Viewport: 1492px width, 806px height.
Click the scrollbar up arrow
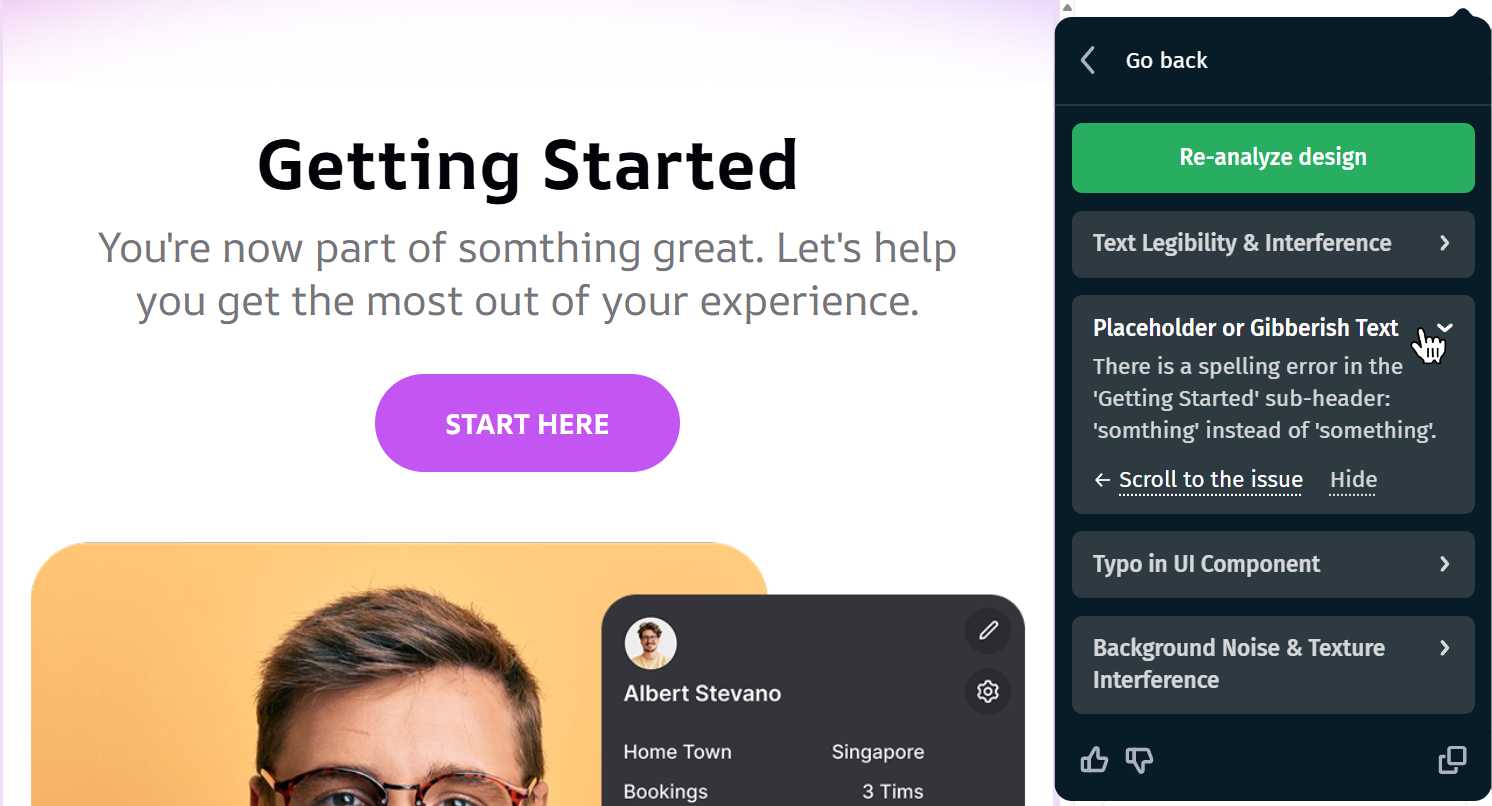pyautogui.click(x=1067, y=7)
